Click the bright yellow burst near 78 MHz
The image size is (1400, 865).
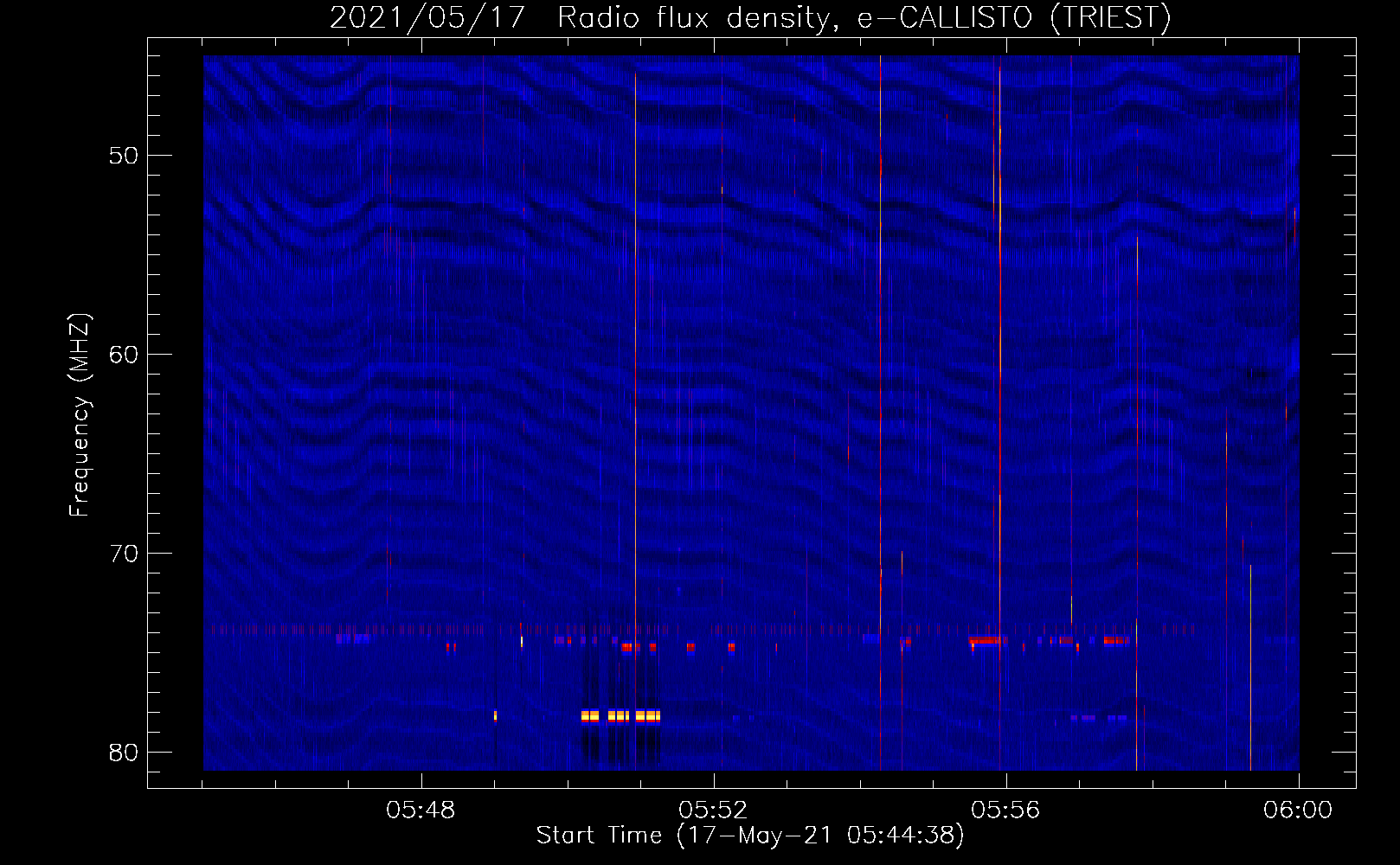pos(620,716)
